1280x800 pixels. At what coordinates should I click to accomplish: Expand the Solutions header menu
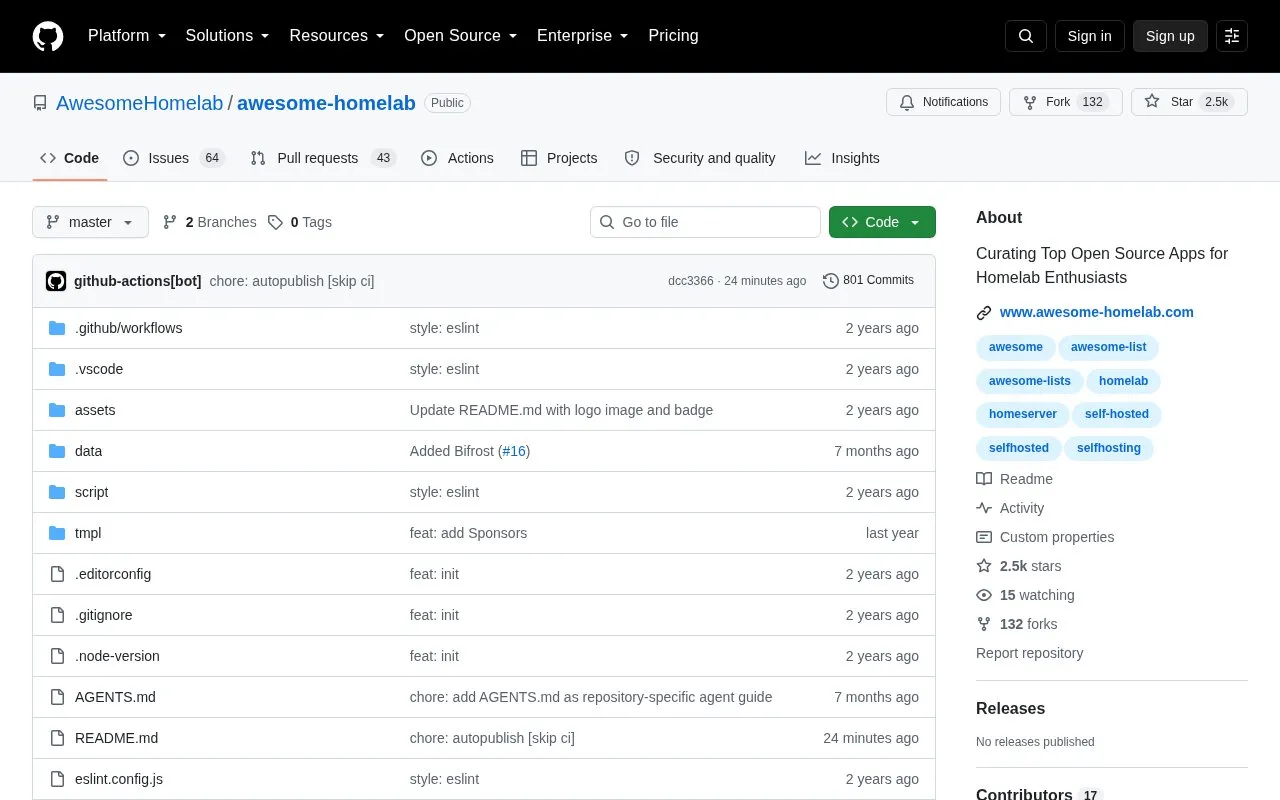(x=228, y=36)
